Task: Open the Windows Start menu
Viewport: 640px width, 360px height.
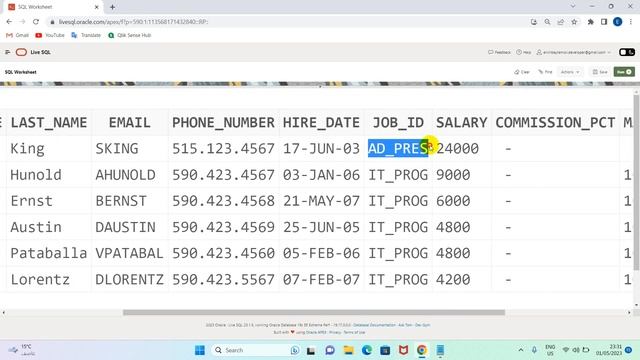Action: pyautogui.click(x=200, y=350)
